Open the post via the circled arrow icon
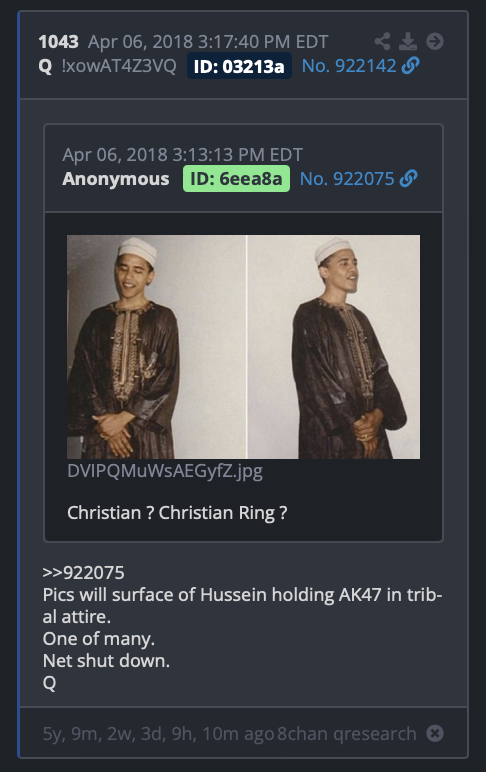 click(x=435, y=41)
